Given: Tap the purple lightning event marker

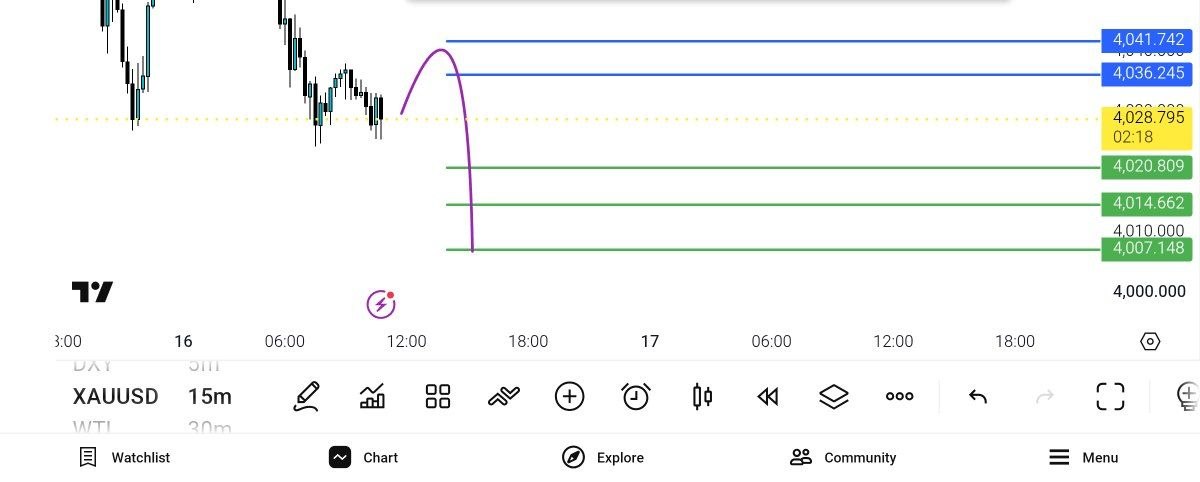Looking at the screenshot, I should [x=381, y=303].
